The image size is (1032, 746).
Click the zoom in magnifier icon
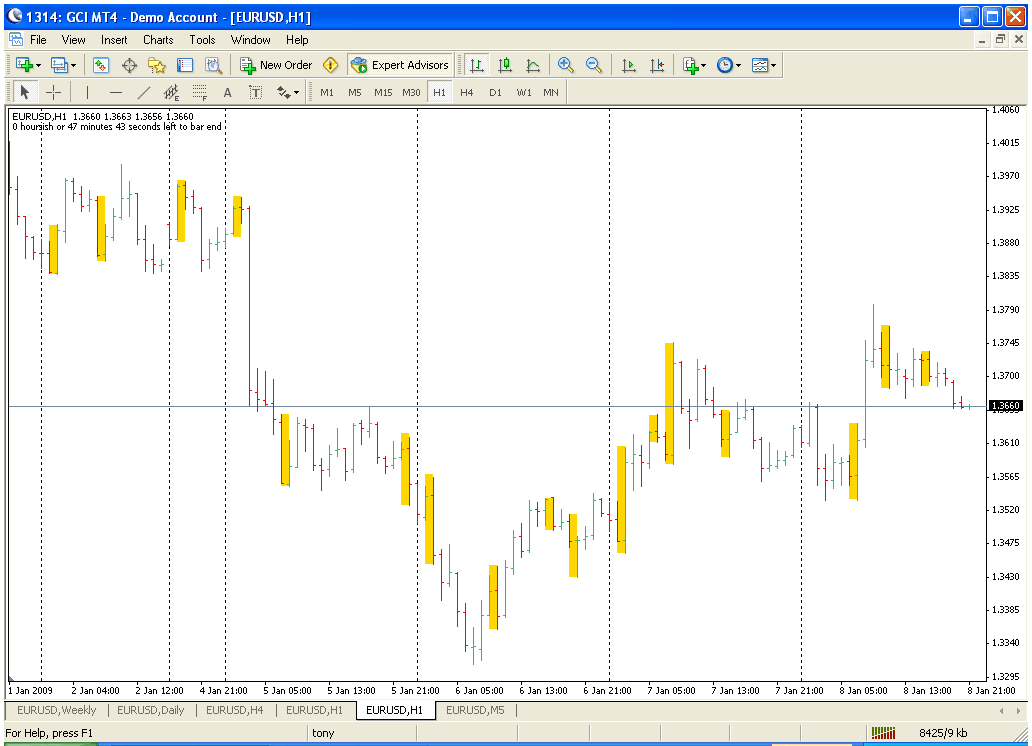click(565, 65)
